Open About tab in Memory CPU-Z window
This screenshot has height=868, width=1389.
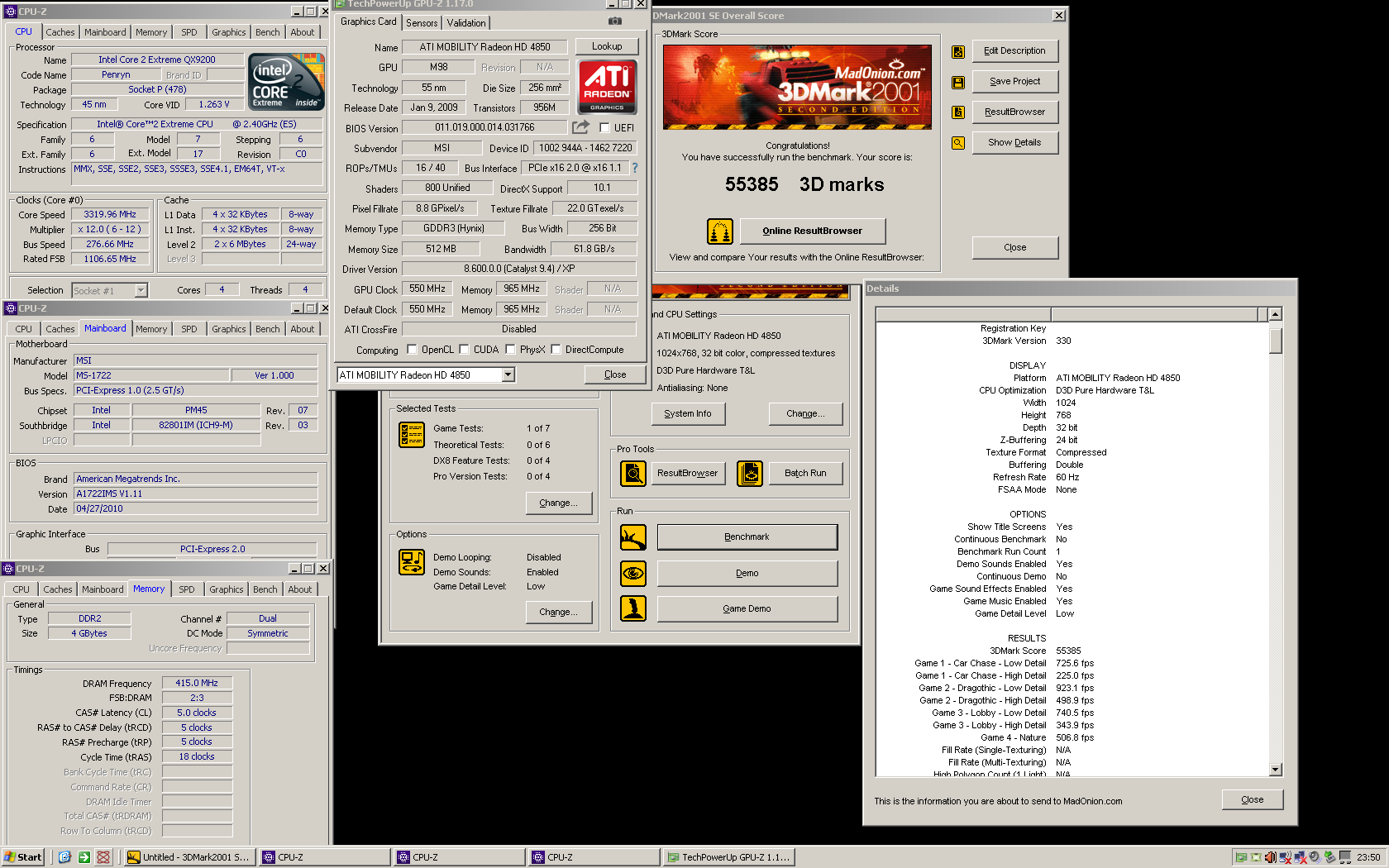click(300, 589)
